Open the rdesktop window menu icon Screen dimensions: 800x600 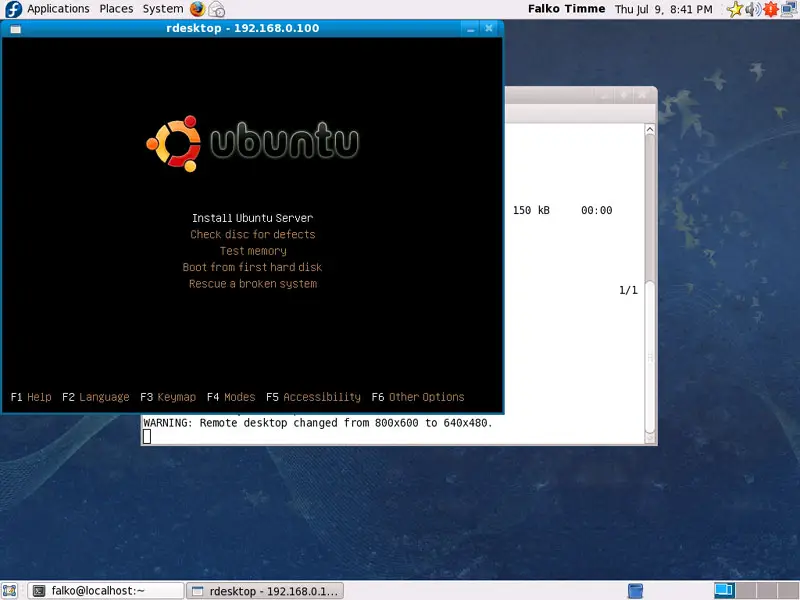(x=16, y=29)
